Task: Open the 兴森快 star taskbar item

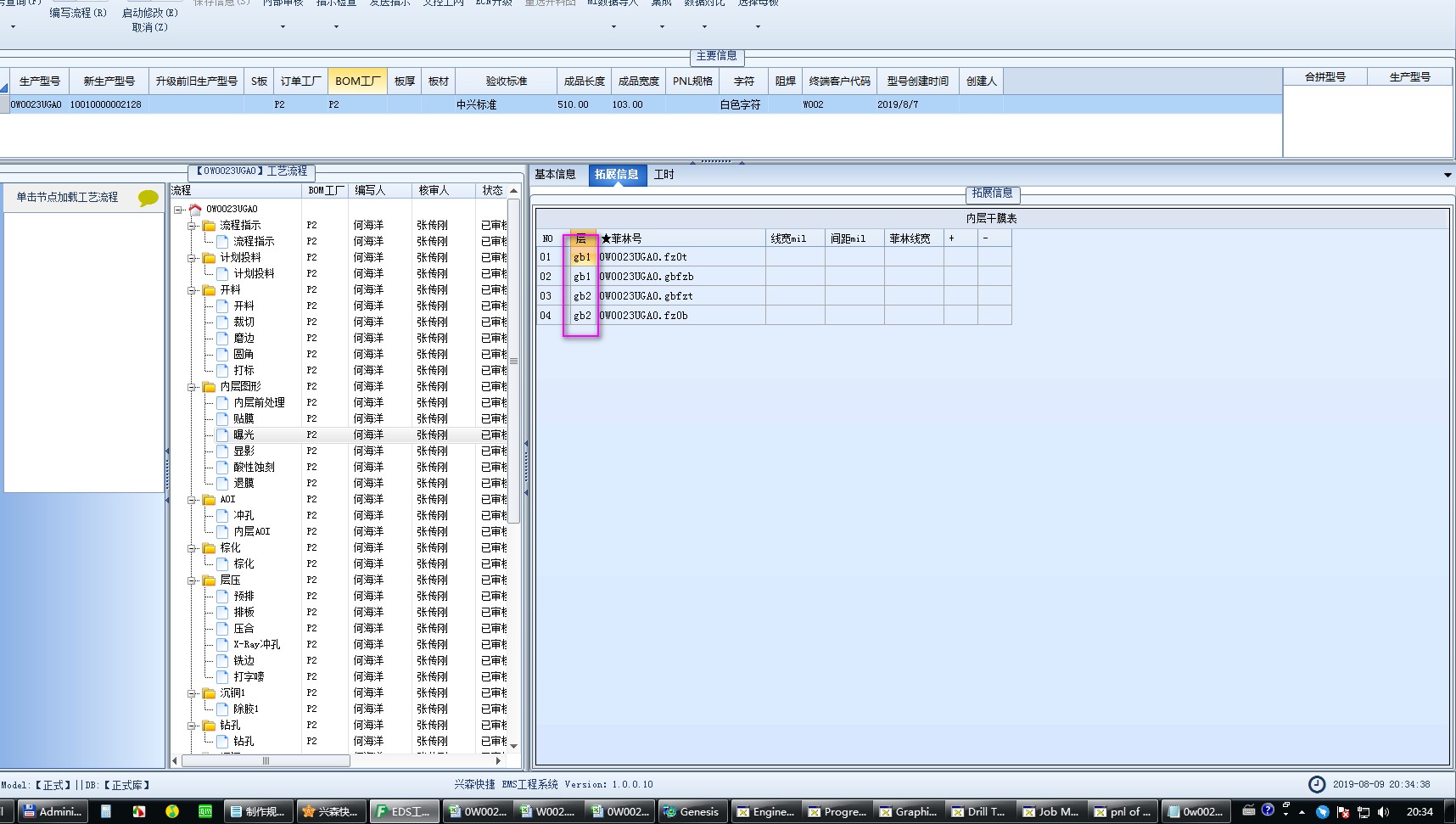Action: 331,812
